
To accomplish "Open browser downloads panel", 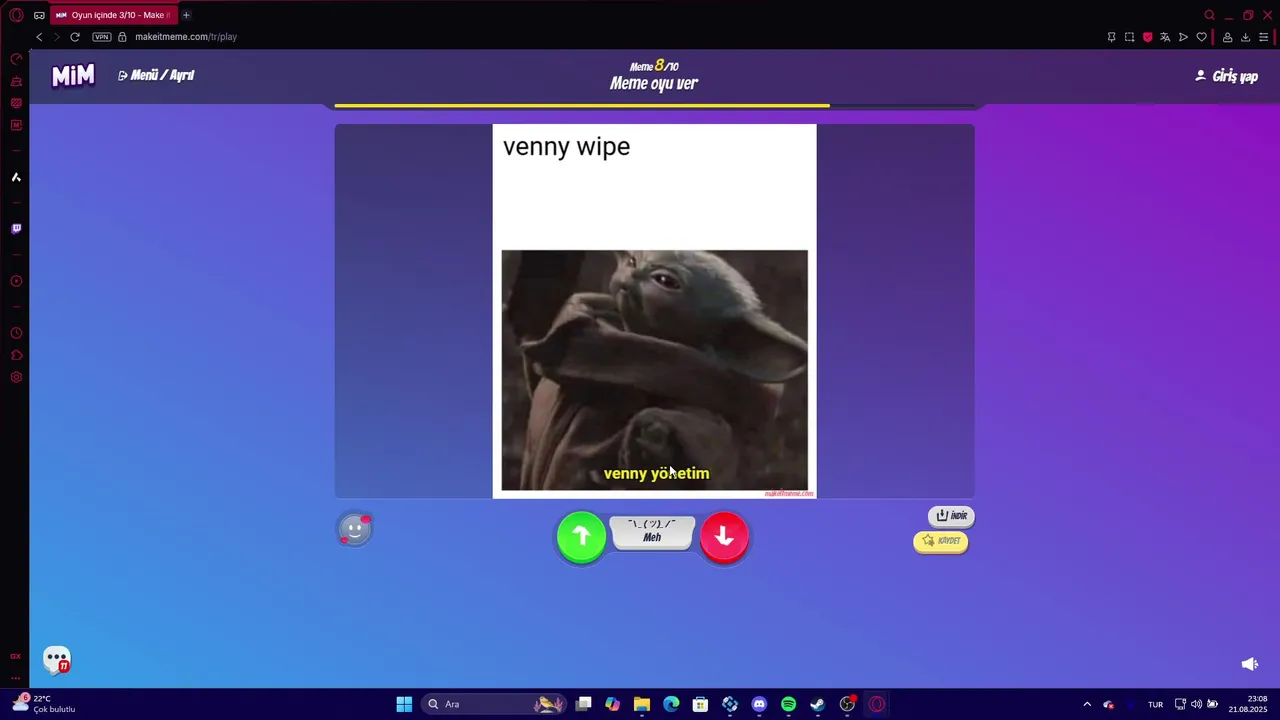I will pos(1245,37).
